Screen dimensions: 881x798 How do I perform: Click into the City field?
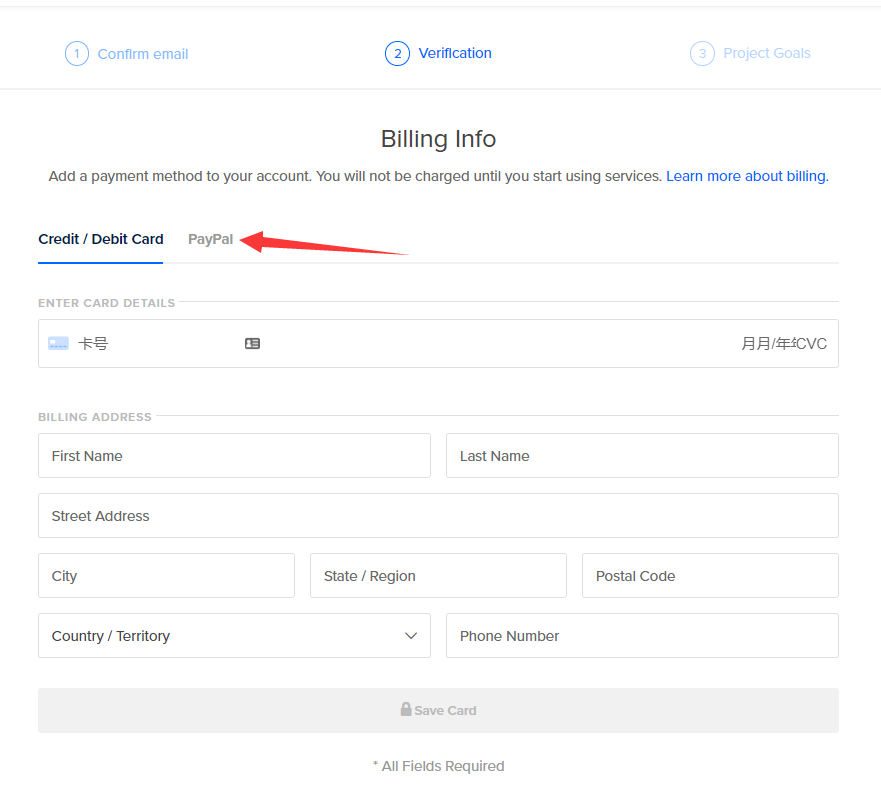[166, 576]
